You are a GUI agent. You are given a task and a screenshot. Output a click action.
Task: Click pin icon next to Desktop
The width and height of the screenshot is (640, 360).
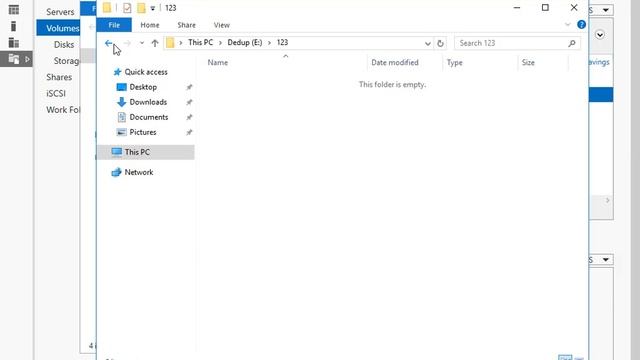(x=189, y=87)
